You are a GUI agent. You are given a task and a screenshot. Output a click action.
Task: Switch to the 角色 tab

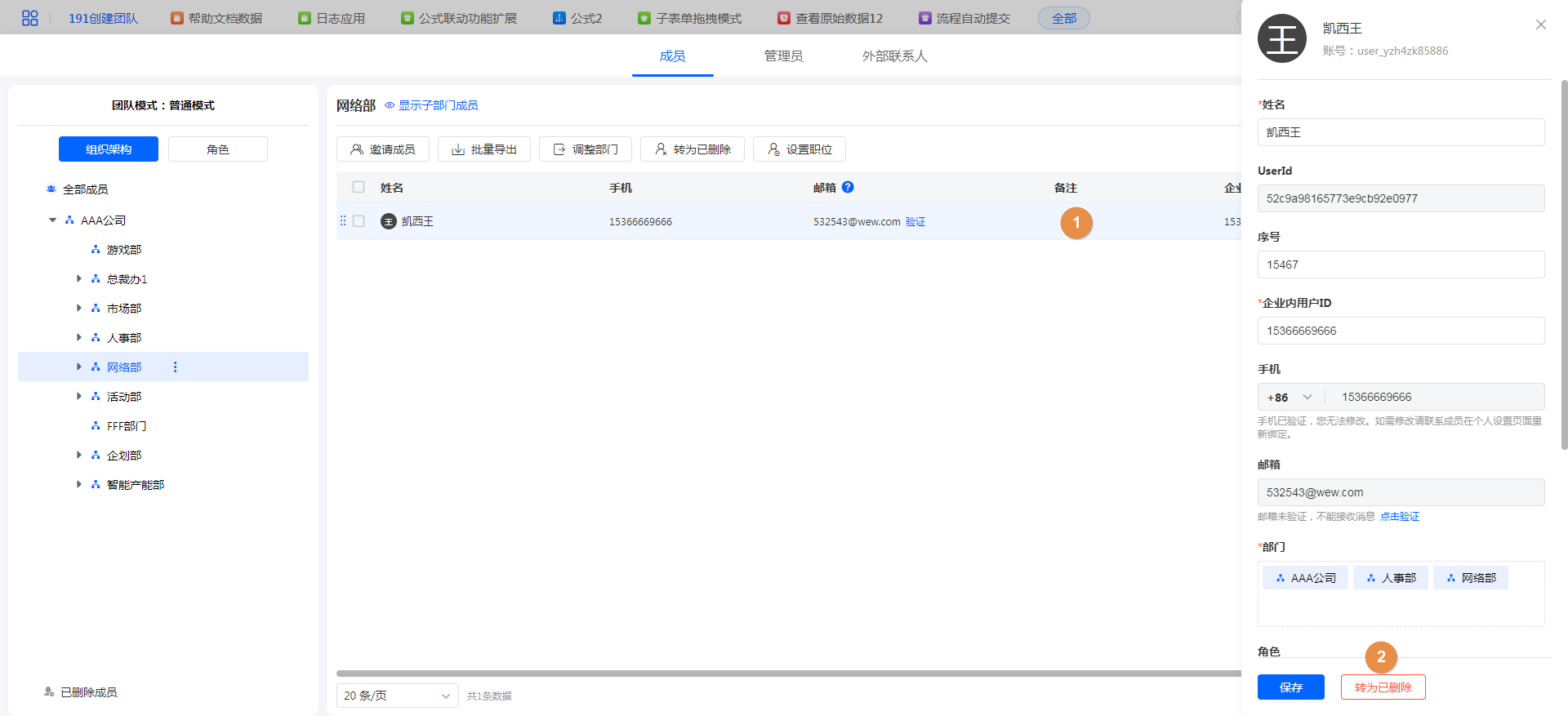217,149
